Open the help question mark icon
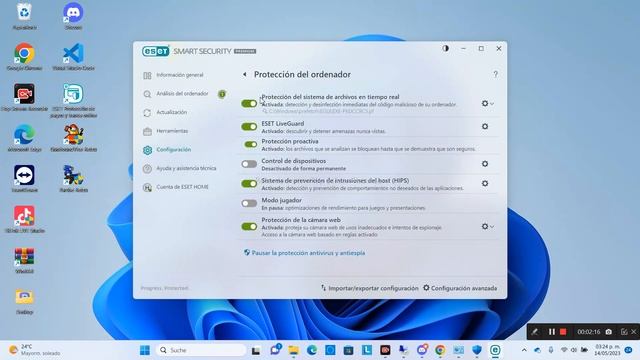The image size is (640, 360). 495,74
